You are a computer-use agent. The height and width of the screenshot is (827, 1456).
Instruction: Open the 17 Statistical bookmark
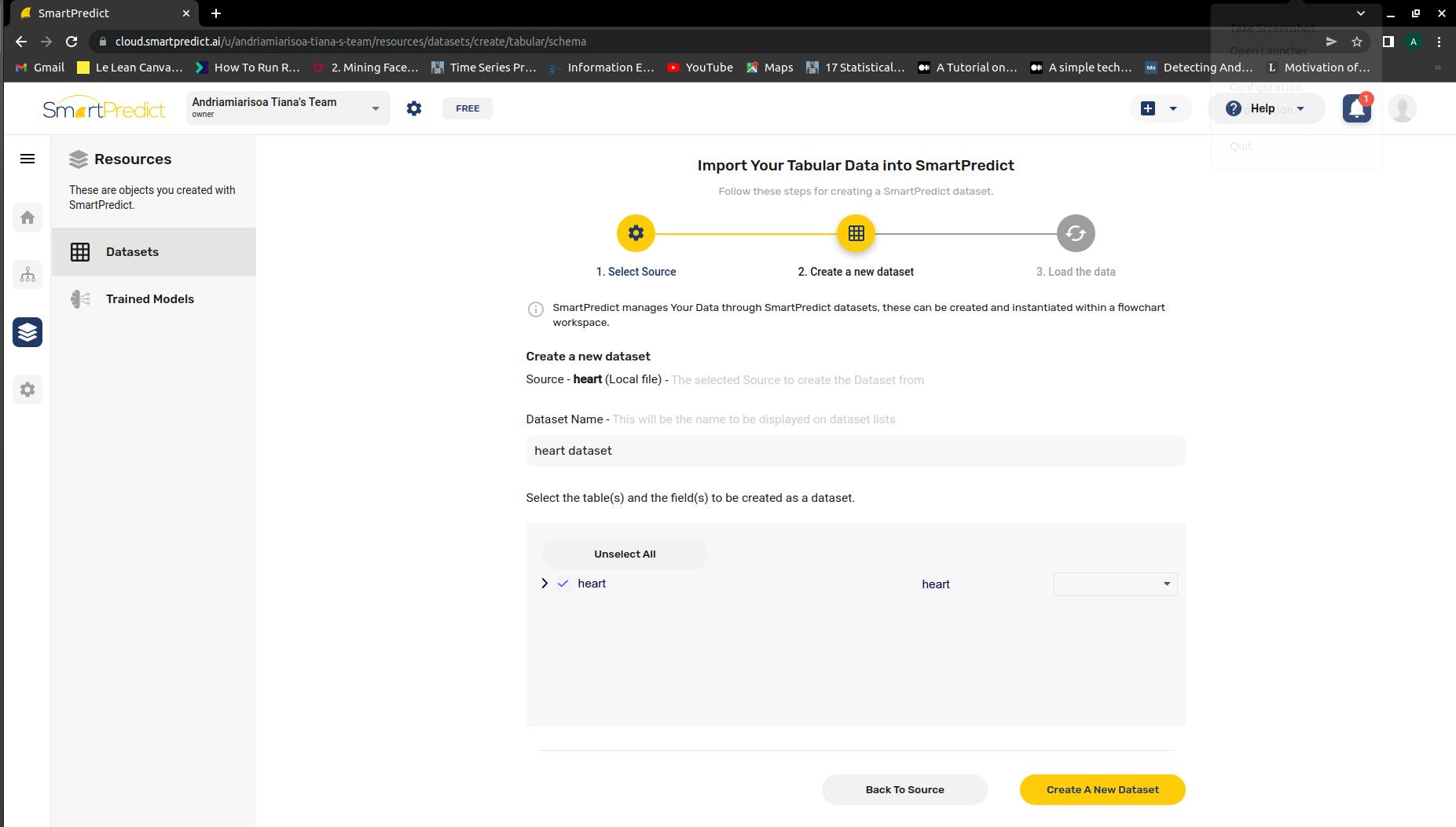pyautogui.click(x=856, y=68)
